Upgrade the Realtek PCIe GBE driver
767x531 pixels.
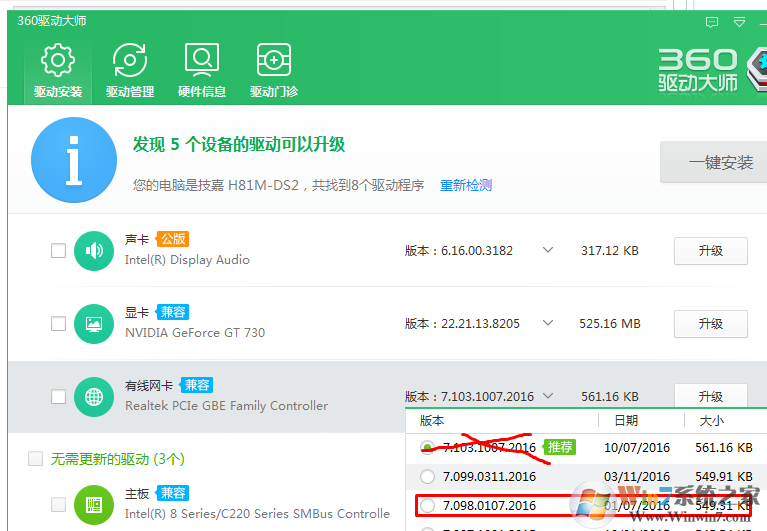[711, 395]
